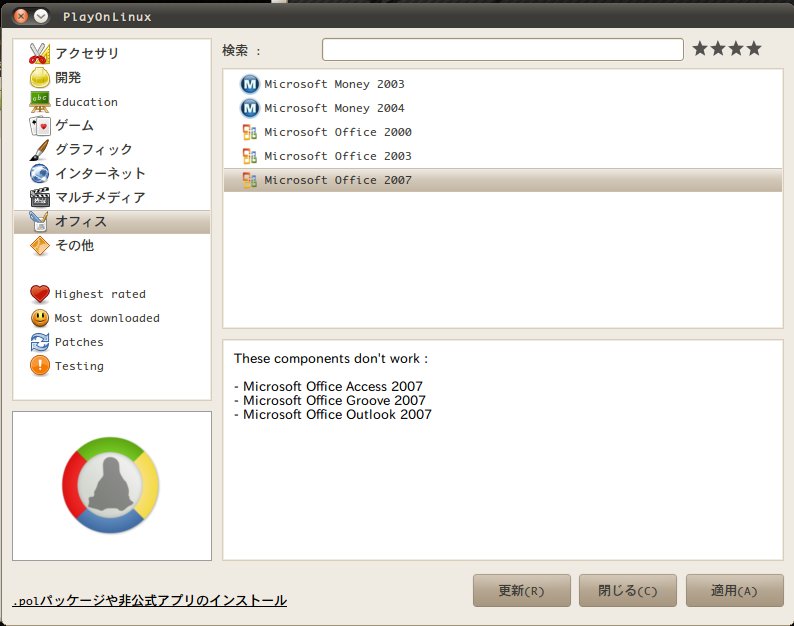Click the clapperboard icon for マルチメディア

point(39,198)
